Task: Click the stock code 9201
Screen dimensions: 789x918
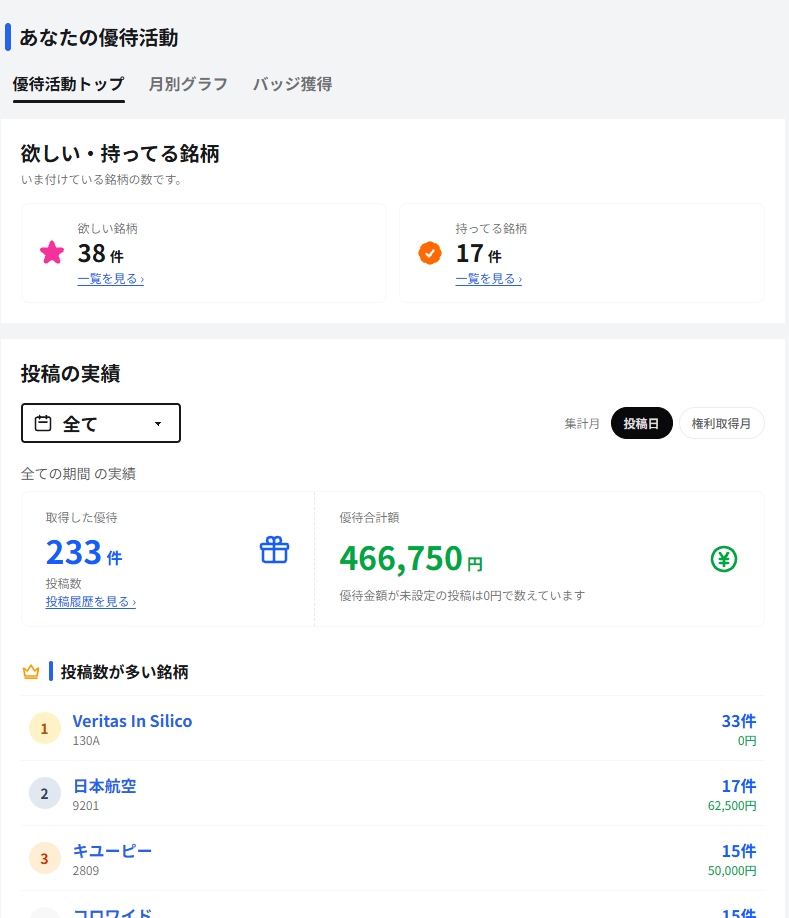Action: click(86, 806)
